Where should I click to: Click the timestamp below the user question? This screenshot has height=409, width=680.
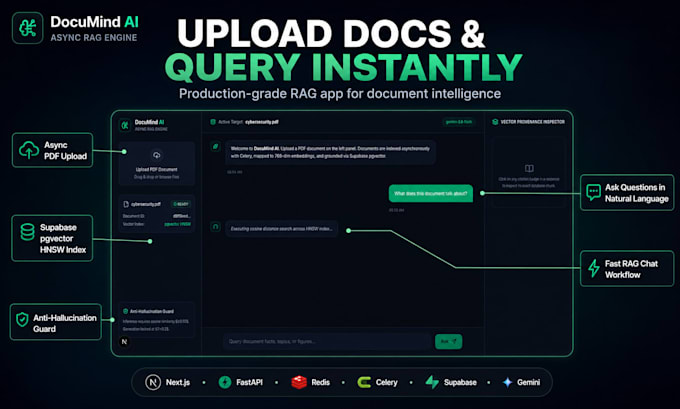(396, 210)
